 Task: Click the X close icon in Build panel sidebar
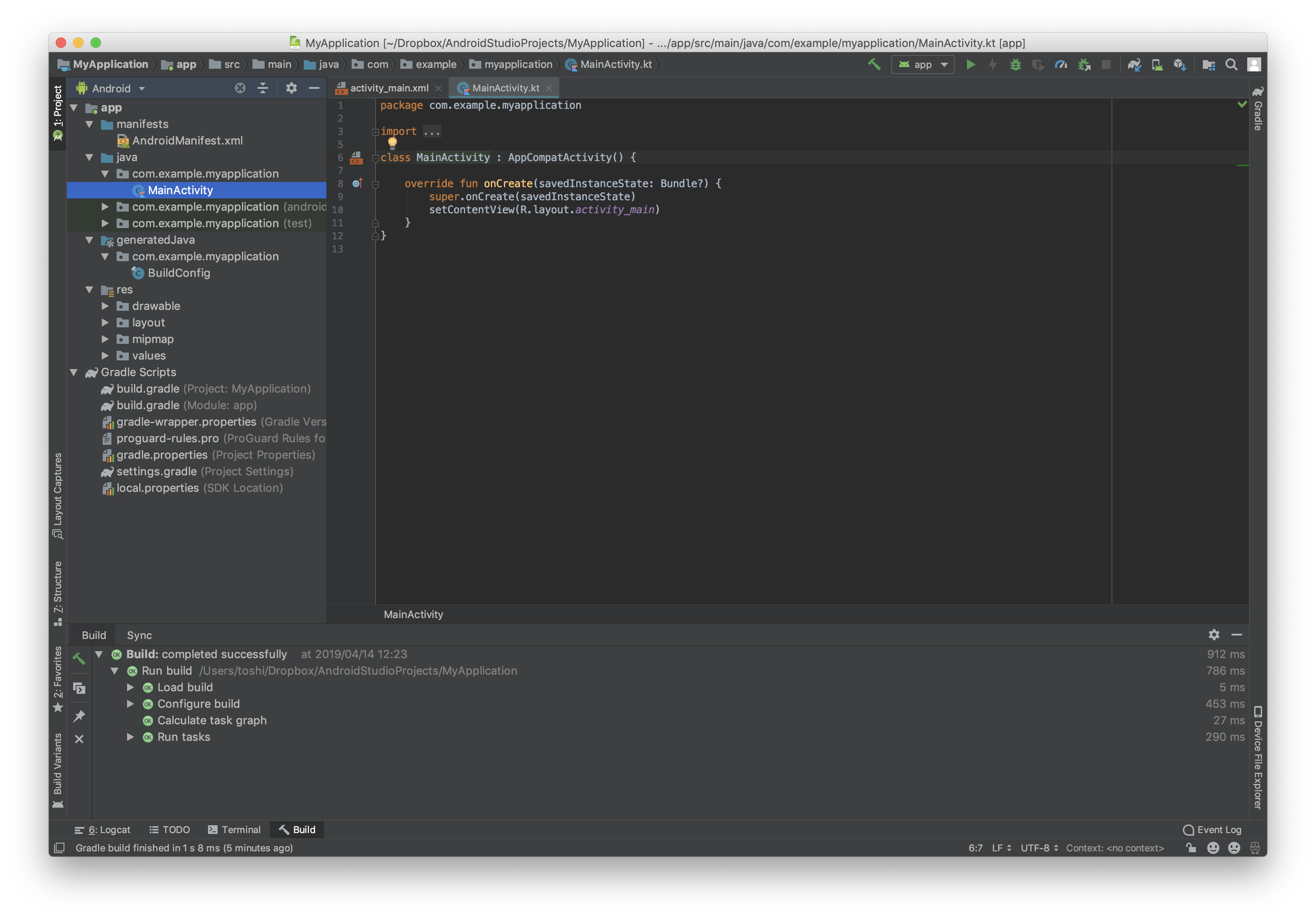click(x=79, y=739)
